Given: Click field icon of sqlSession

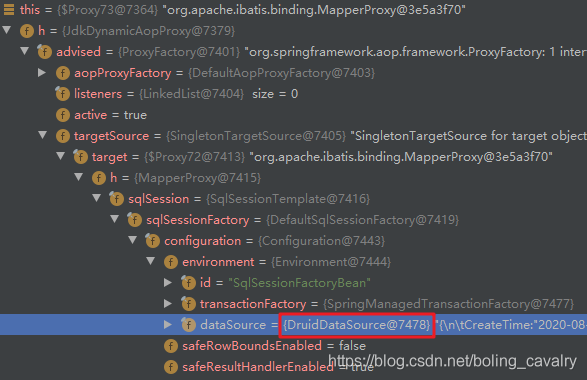Looking at the screenshot, I should coord(116,198).
